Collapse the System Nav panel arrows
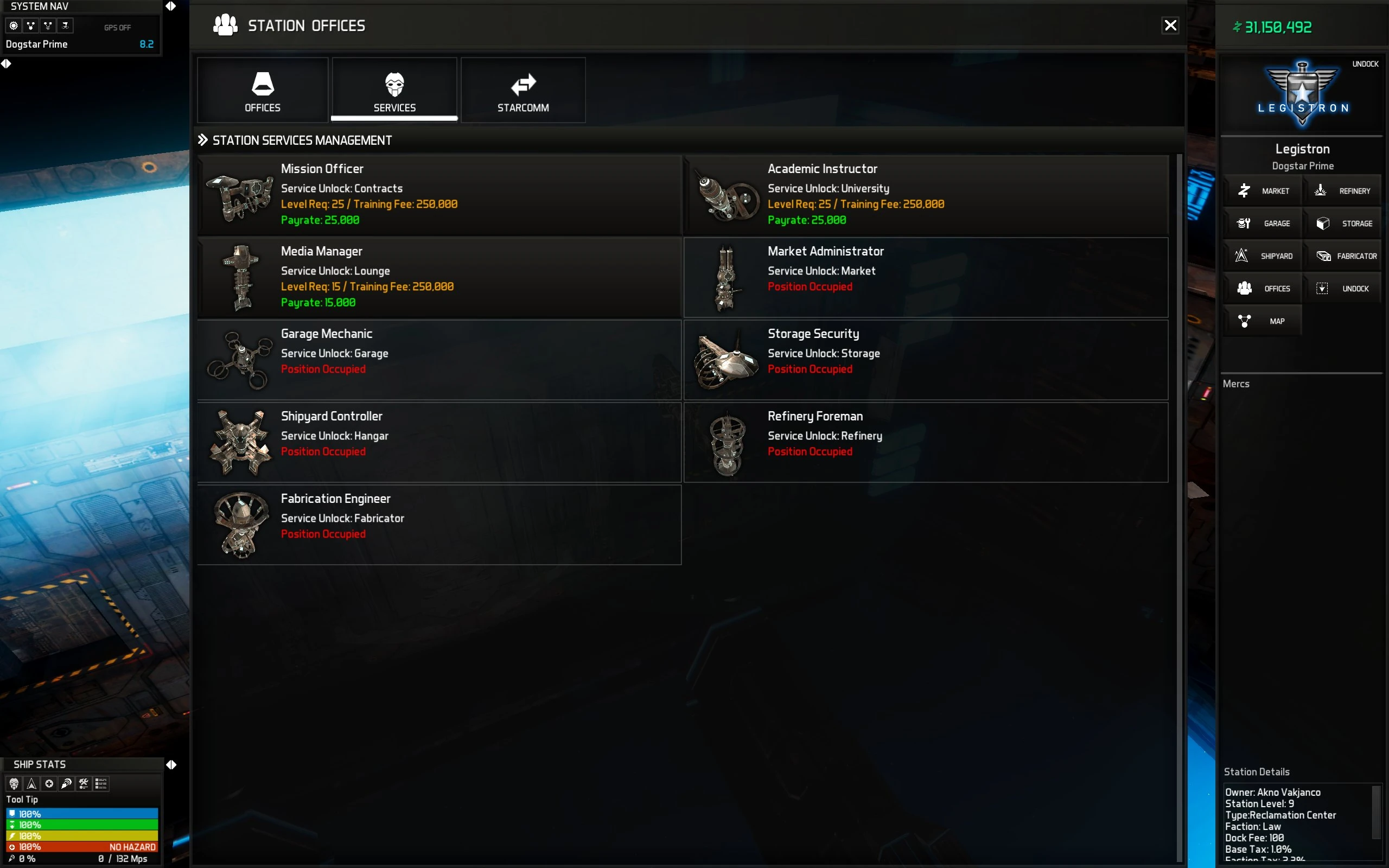Screen dimensions: 1389x868 [170, 7]
